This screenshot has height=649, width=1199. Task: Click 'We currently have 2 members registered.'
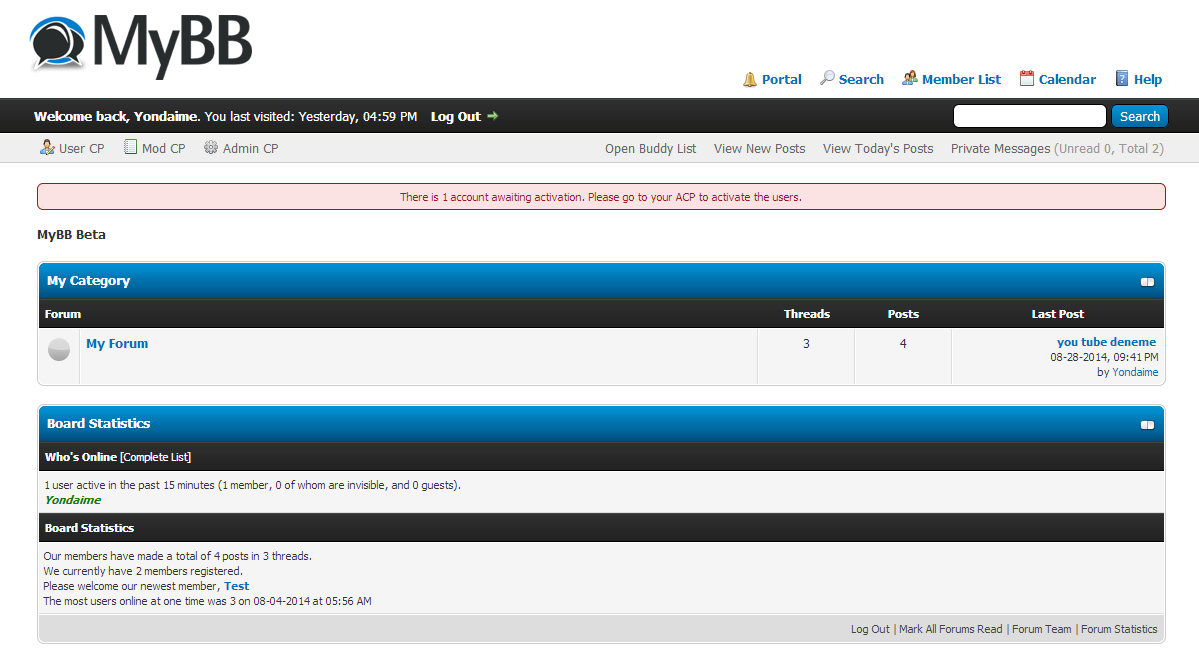click(x=143, y=571)
